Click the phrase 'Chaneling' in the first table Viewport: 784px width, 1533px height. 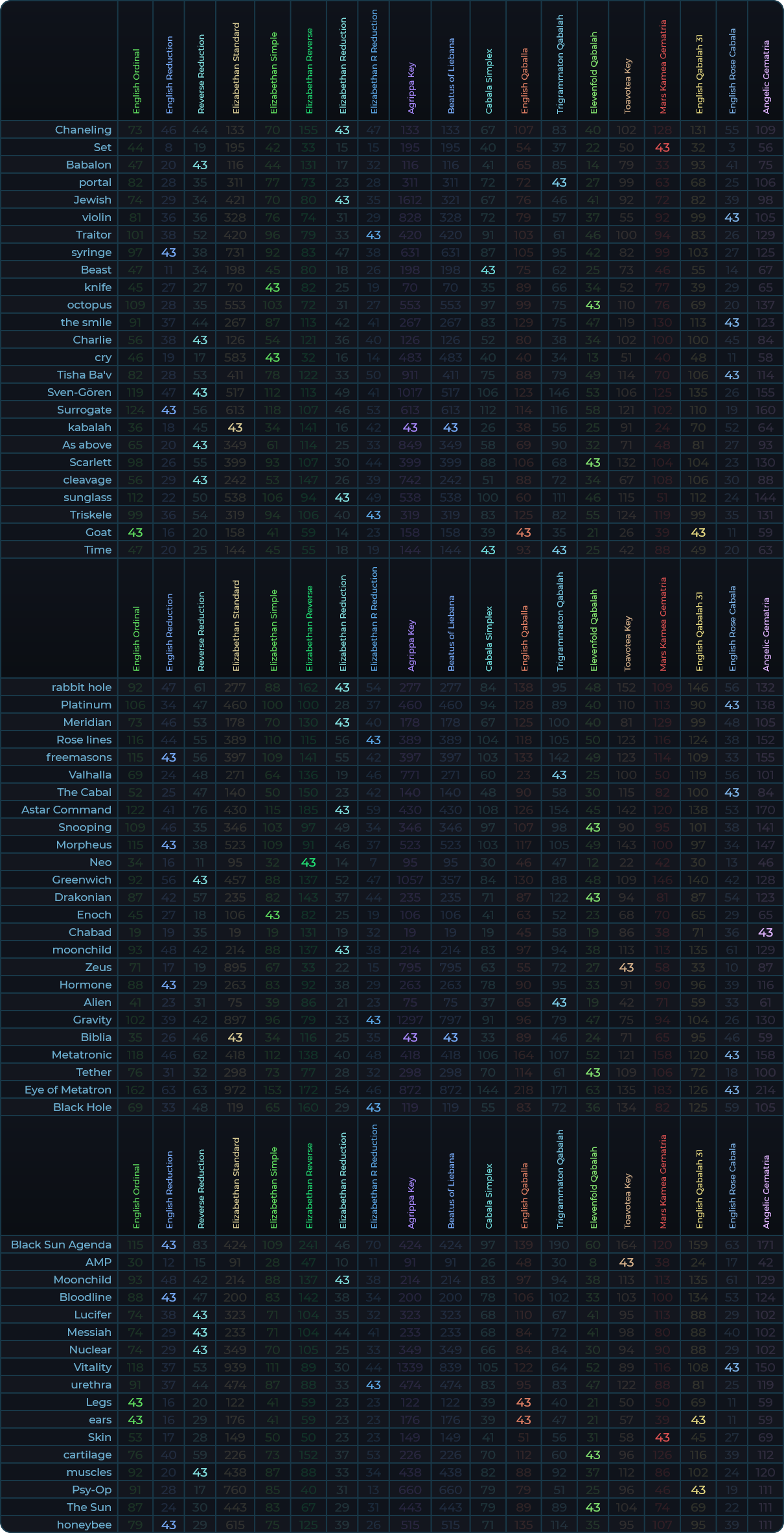point(83,130)
